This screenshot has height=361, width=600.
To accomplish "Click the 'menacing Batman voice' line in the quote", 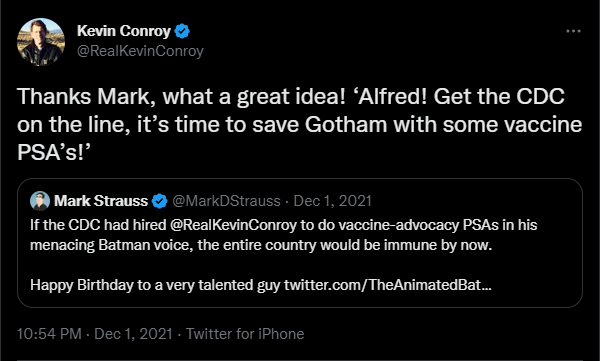I will [261, 245].
